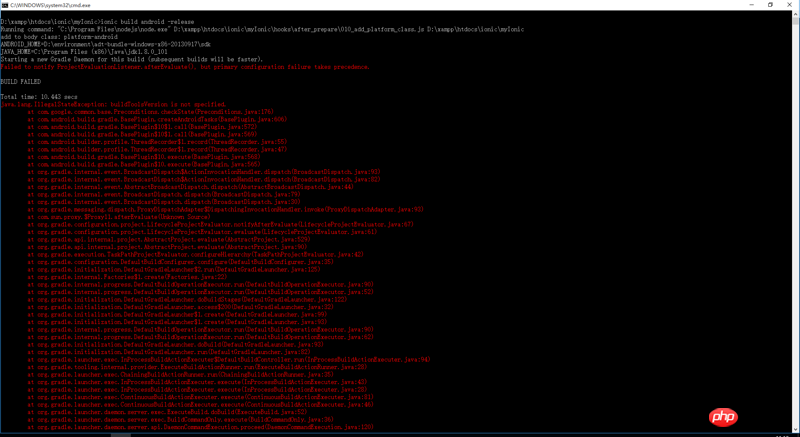Click the ThreadRecorder.java:55 stack line
Screen dimensions: 800x437
(x=158, y=141)
